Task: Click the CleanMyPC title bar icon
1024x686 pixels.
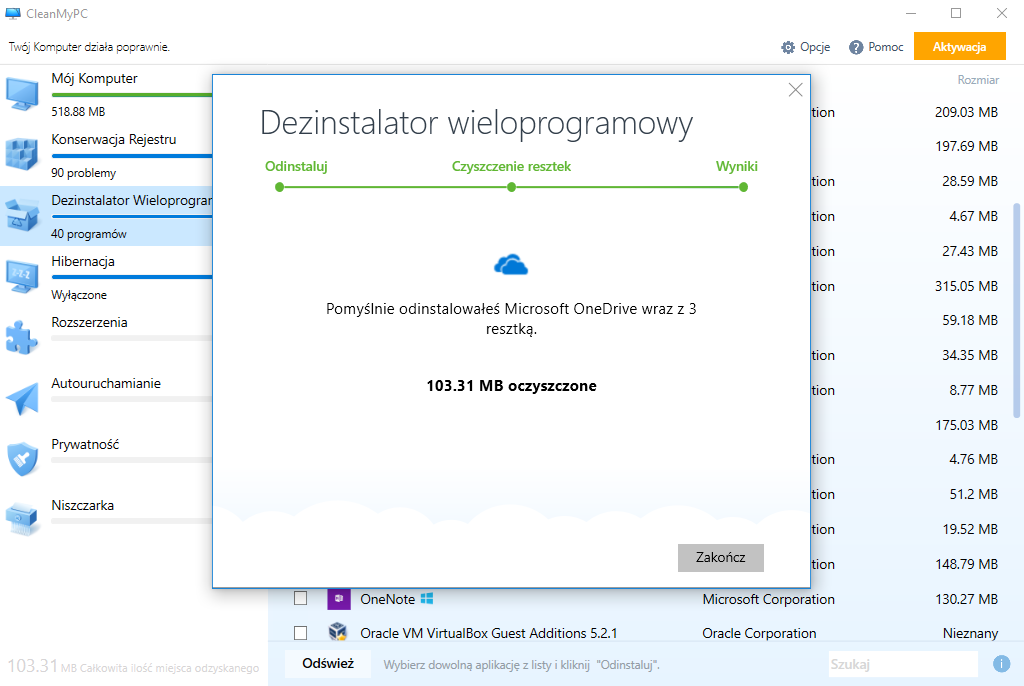Action: (x=12, y=13)
